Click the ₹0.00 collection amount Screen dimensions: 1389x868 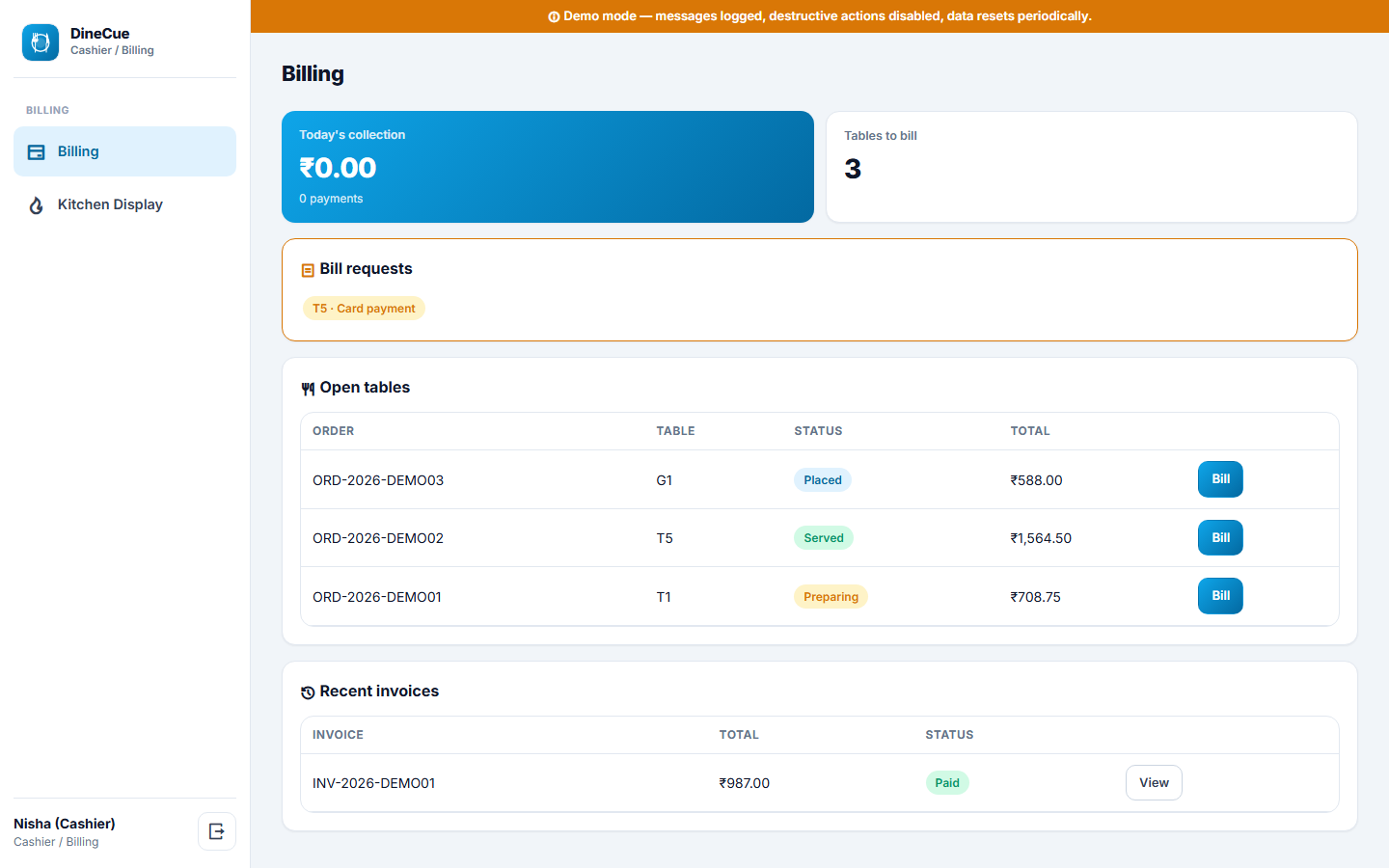[338, 168]
